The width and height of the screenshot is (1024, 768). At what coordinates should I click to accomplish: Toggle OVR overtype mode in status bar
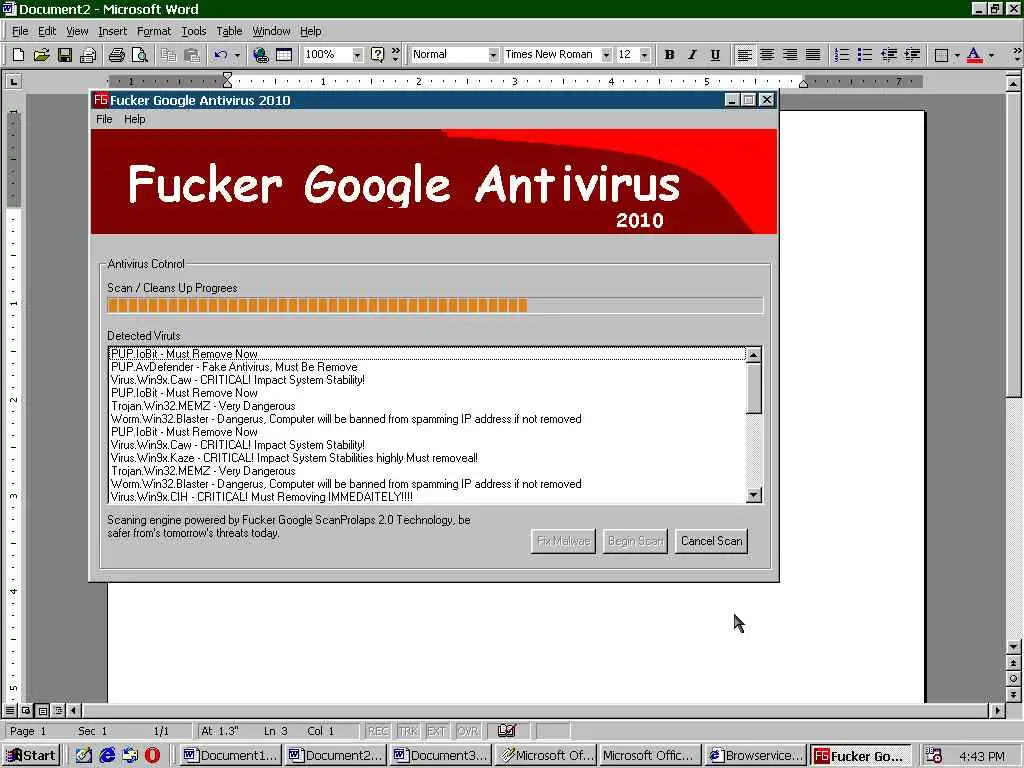pos(468,731)
